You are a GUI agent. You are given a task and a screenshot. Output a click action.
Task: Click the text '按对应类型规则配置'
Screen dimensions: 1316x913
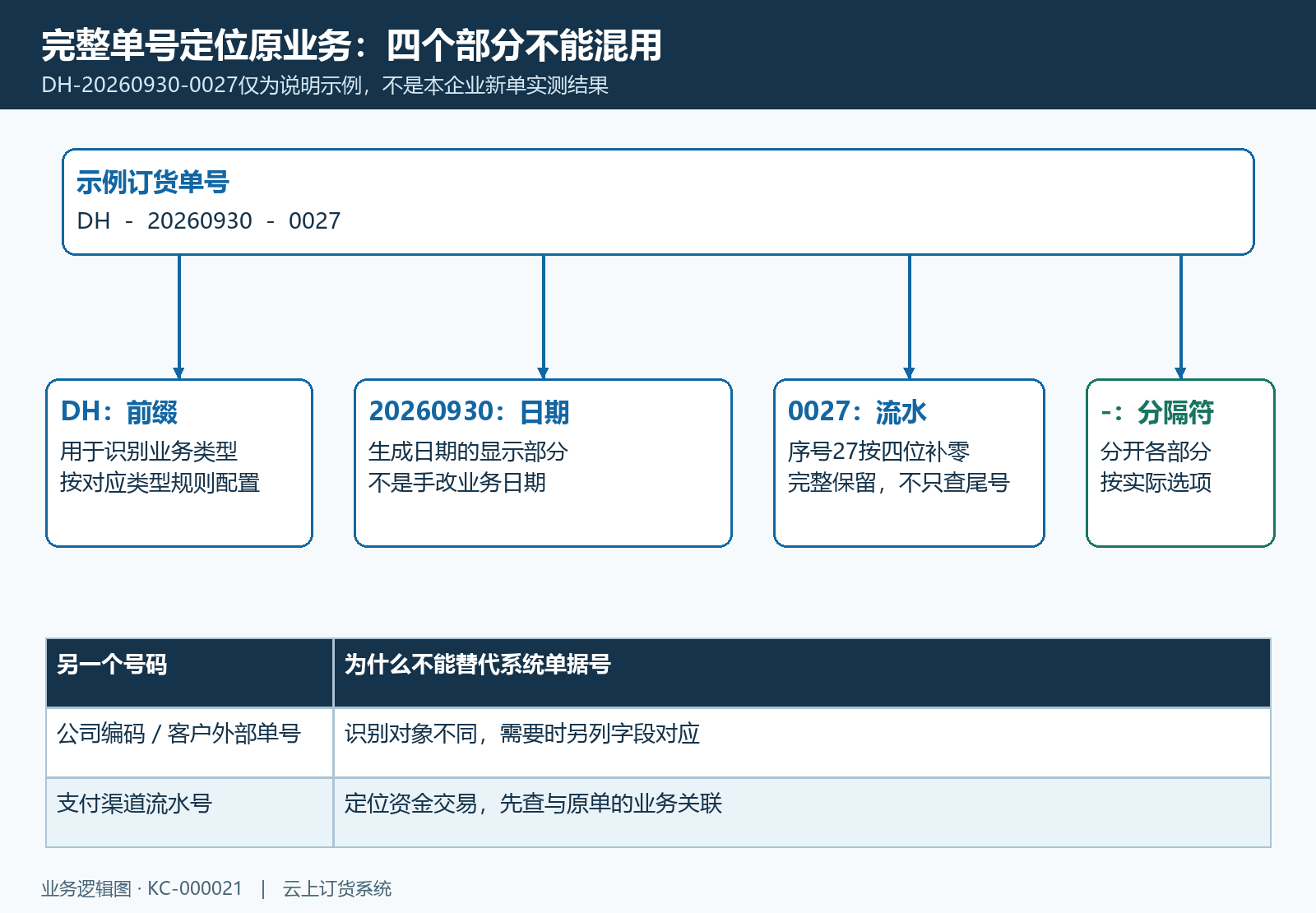point(160,482)
